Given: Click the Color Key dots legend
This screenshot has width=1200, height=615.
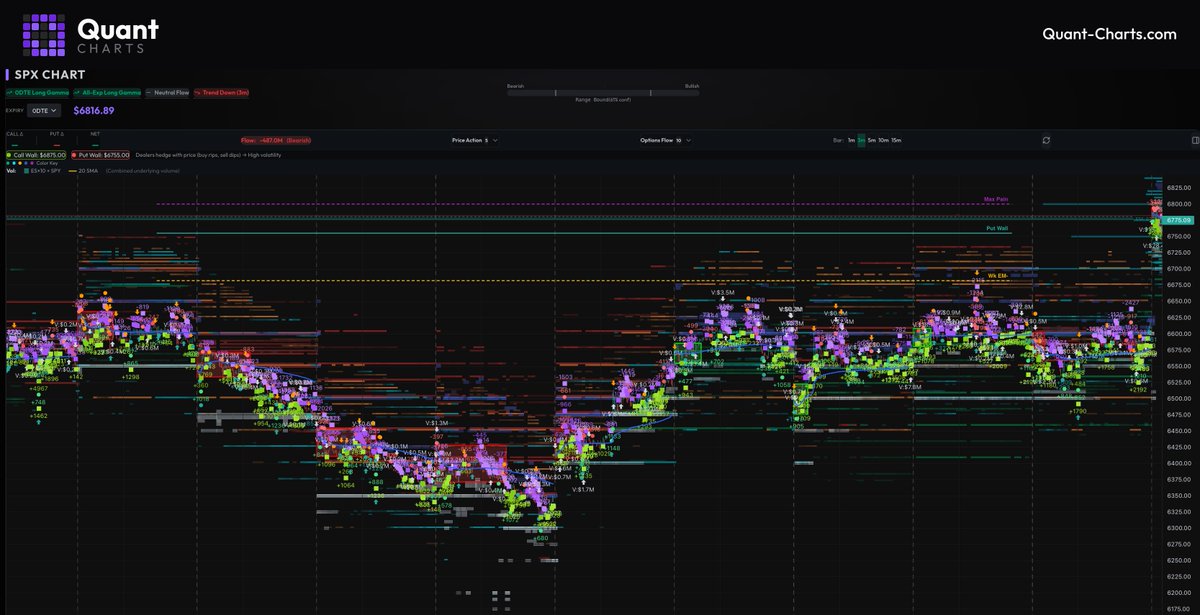Looking at the screenshot, I should coord(20,163).
